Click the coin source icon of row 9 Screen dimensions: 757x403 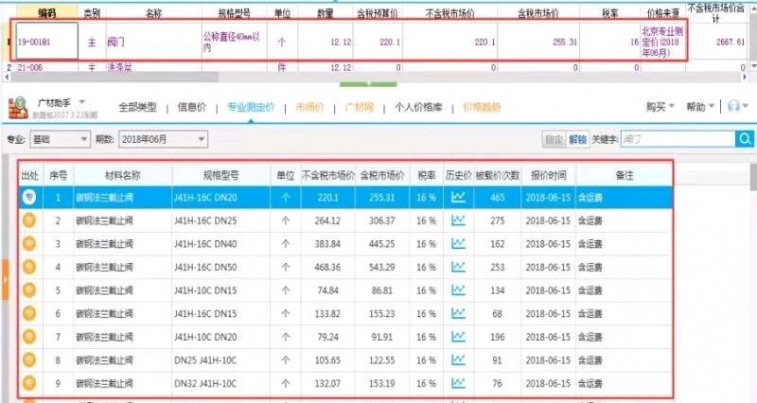pyautogui.click(x=29, y=383)
